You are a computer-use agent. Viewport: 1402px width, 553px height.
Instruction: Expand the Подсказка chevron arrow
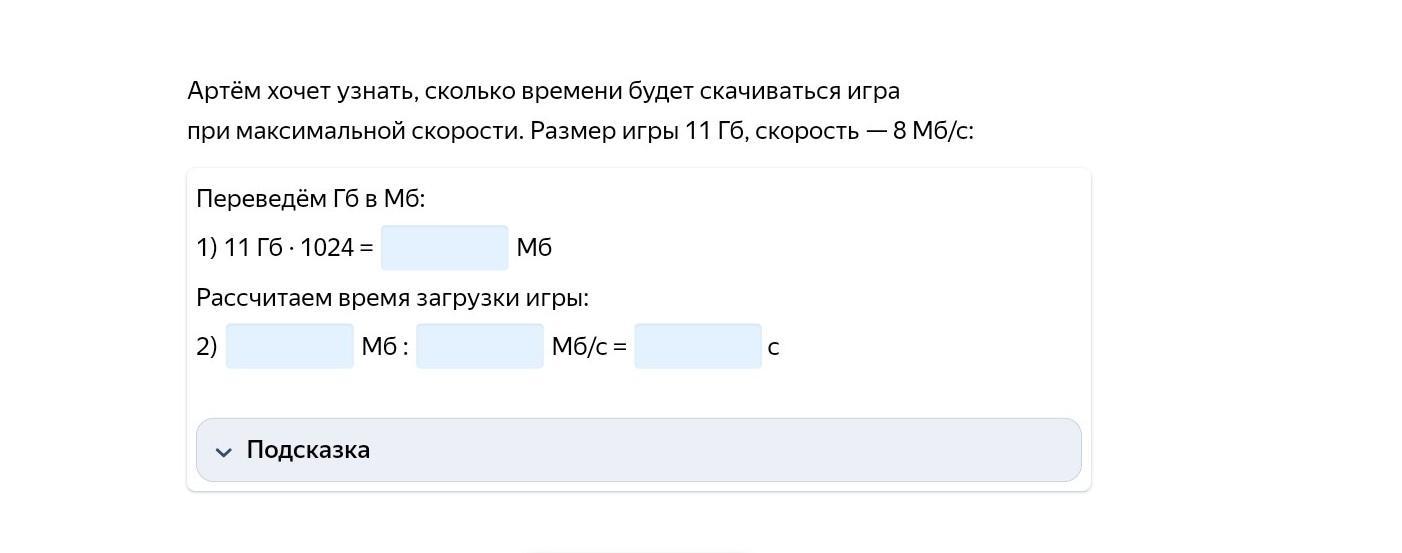click(x=224, y=452)
